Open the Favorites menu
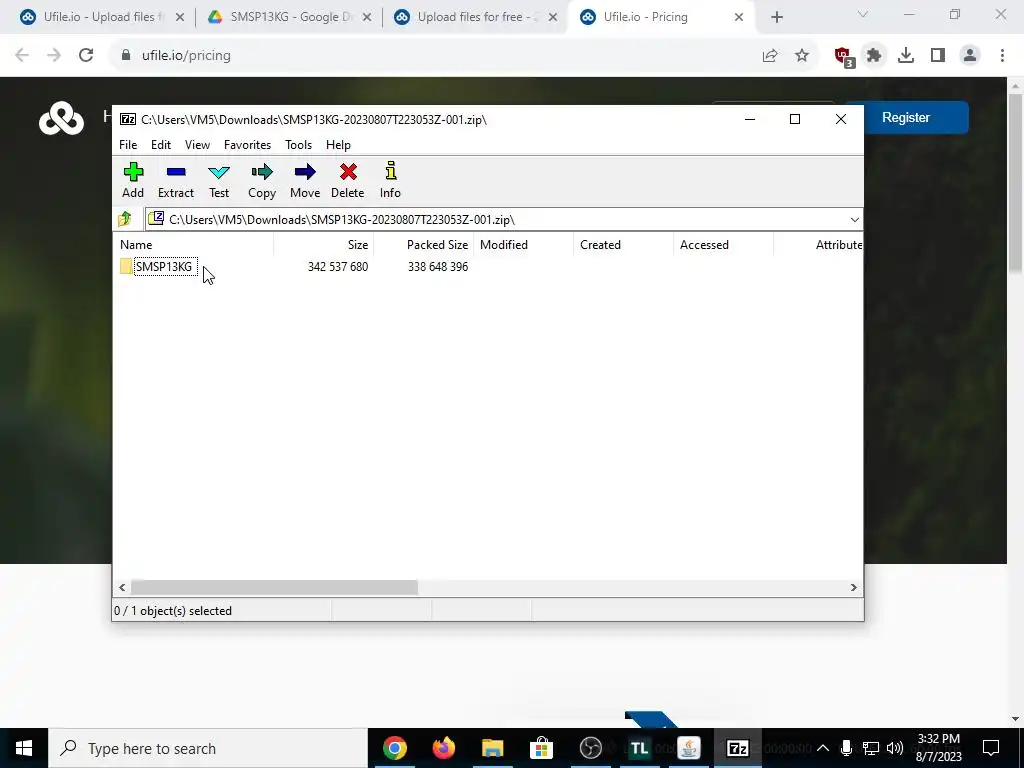 (248, 145)
